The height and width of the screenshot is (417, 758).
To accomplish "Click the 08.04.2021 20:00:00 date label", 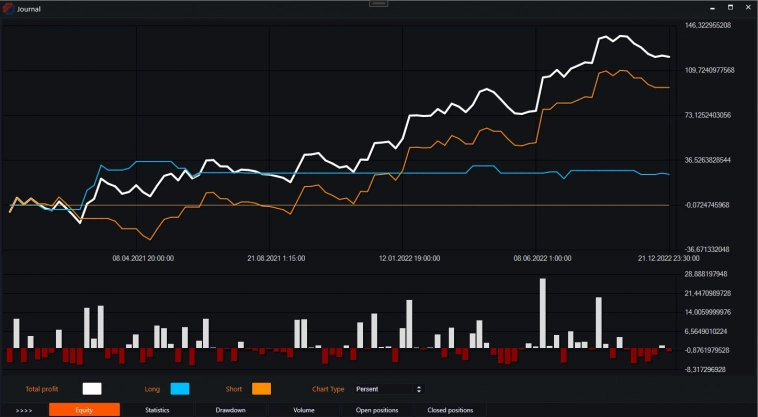I will coord(143,258).
